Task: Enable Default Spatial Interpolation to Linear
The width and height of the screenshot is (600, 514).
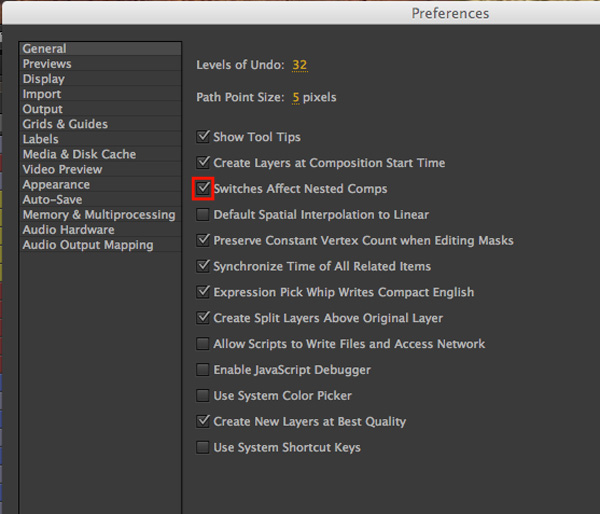Action: click(202, 214)
